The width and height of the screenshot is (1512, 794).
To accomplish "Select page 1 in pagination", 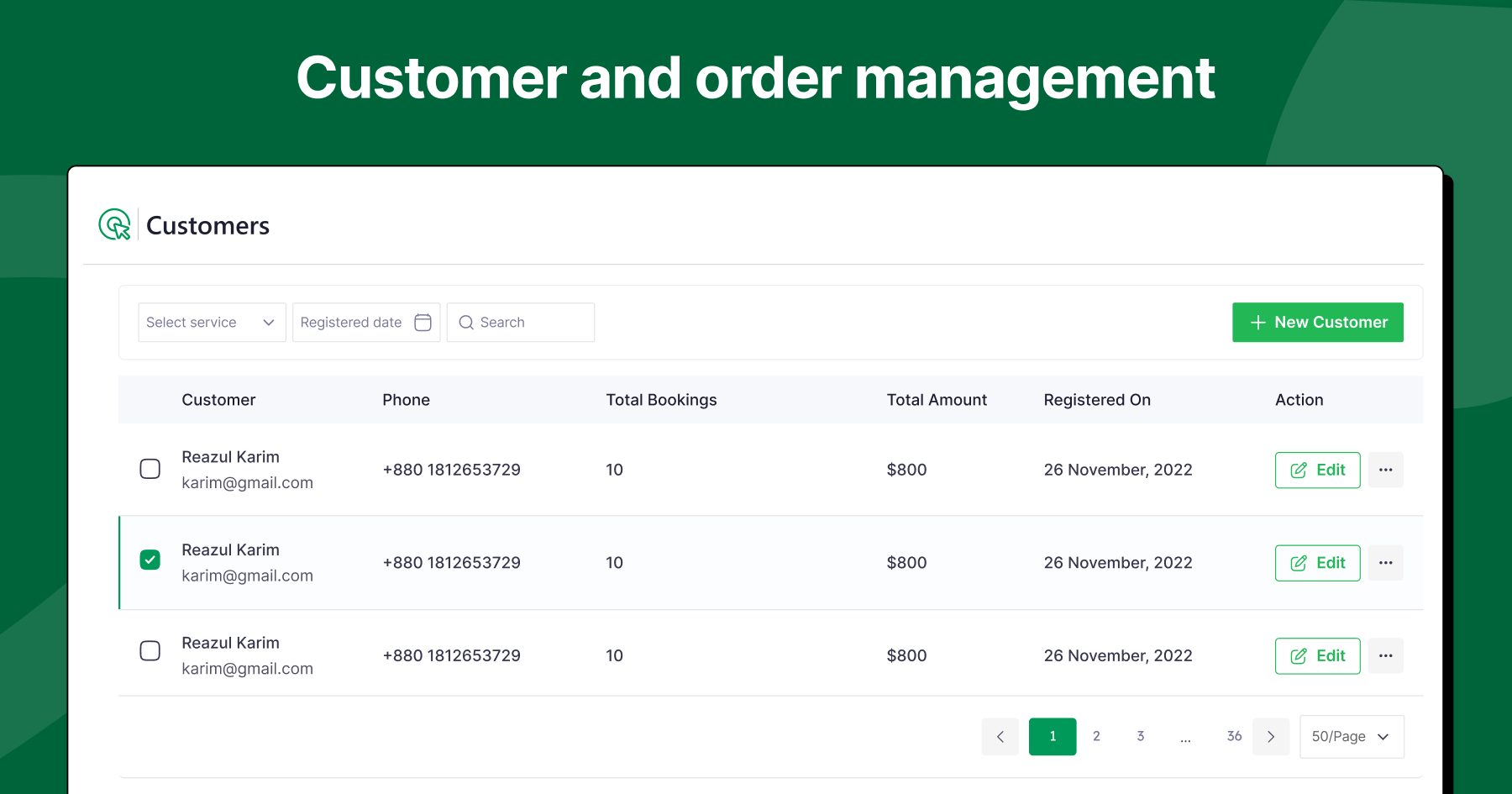I will (x=1053, y=737).
